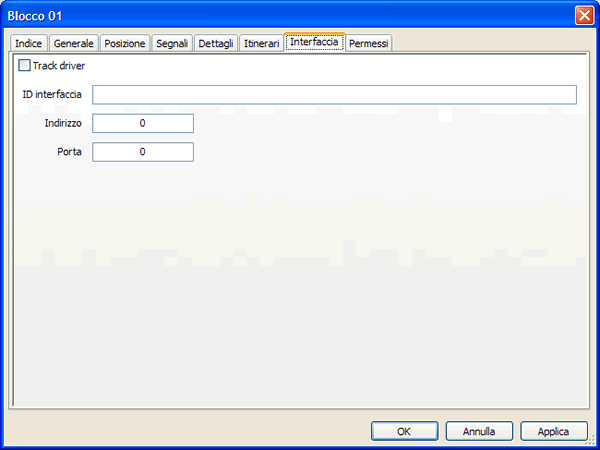Click the resize grip in dialog corner
This screenshot has width=600, height=450.
click(591, 440)
